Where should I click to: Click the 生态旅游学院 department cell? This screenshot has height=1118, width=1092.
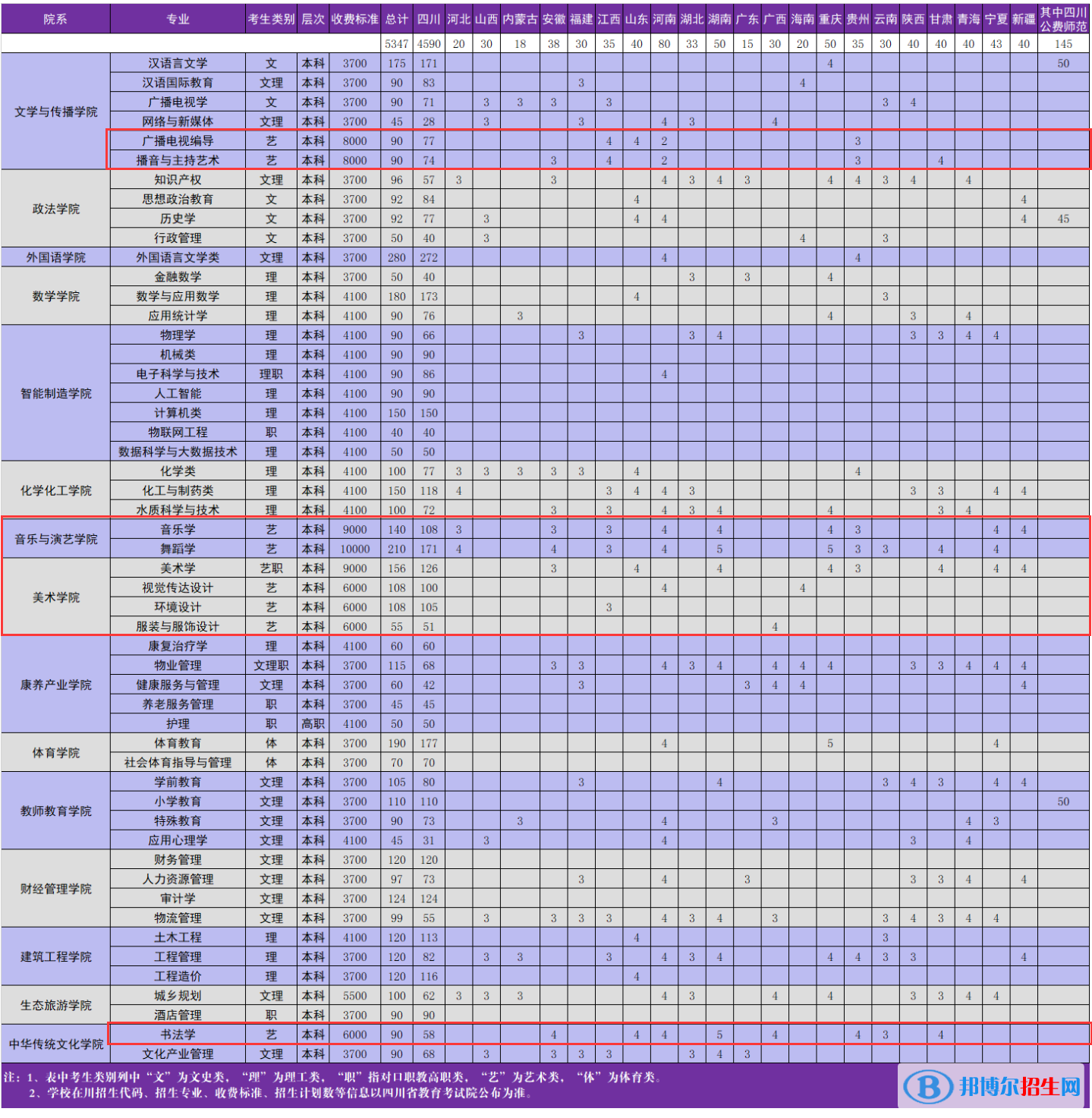[55, 1006]
